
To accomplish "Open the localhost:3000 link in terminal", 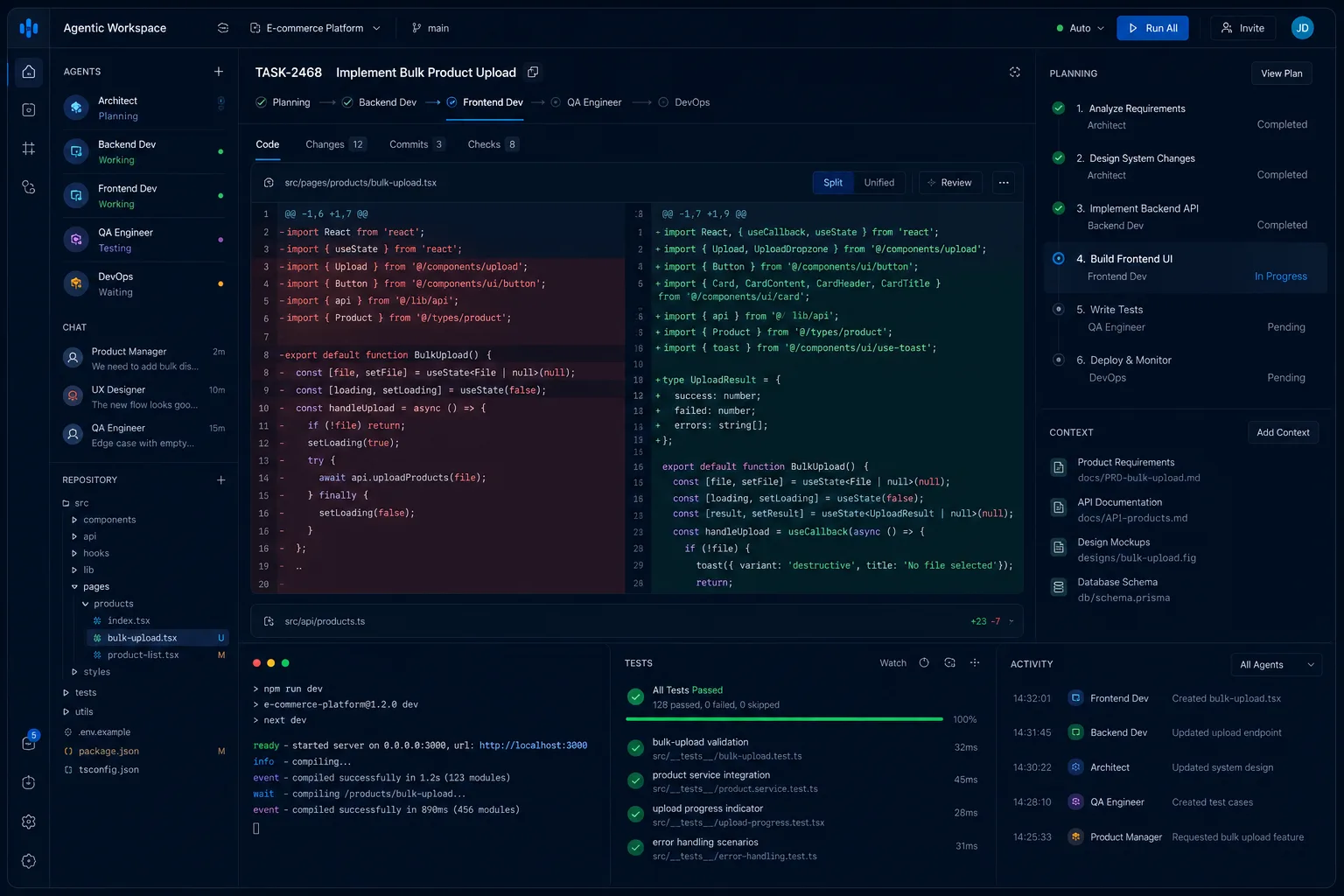I will [x=533, y=745].
